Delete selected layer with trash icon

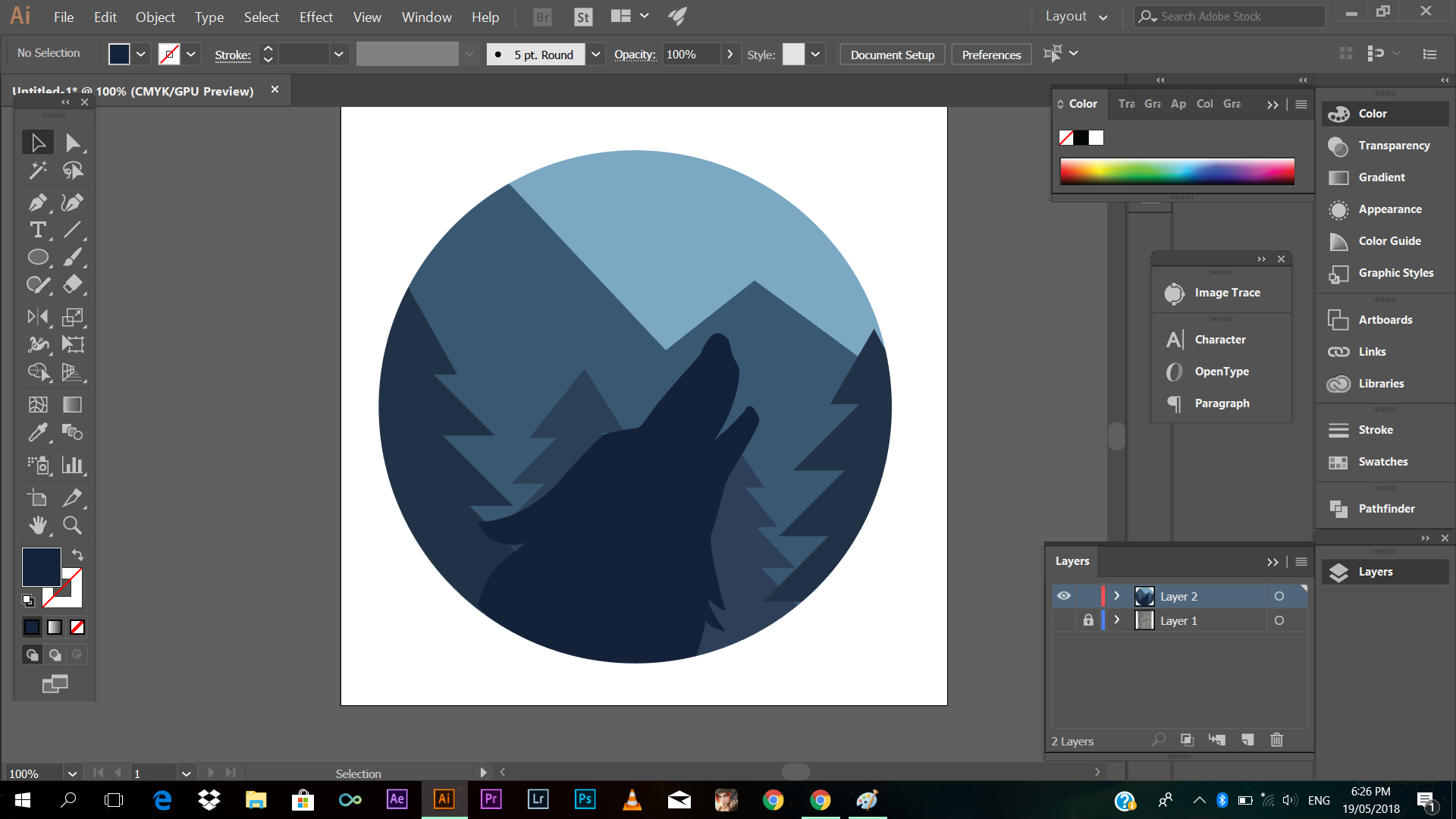click(x=1277, y=739)
